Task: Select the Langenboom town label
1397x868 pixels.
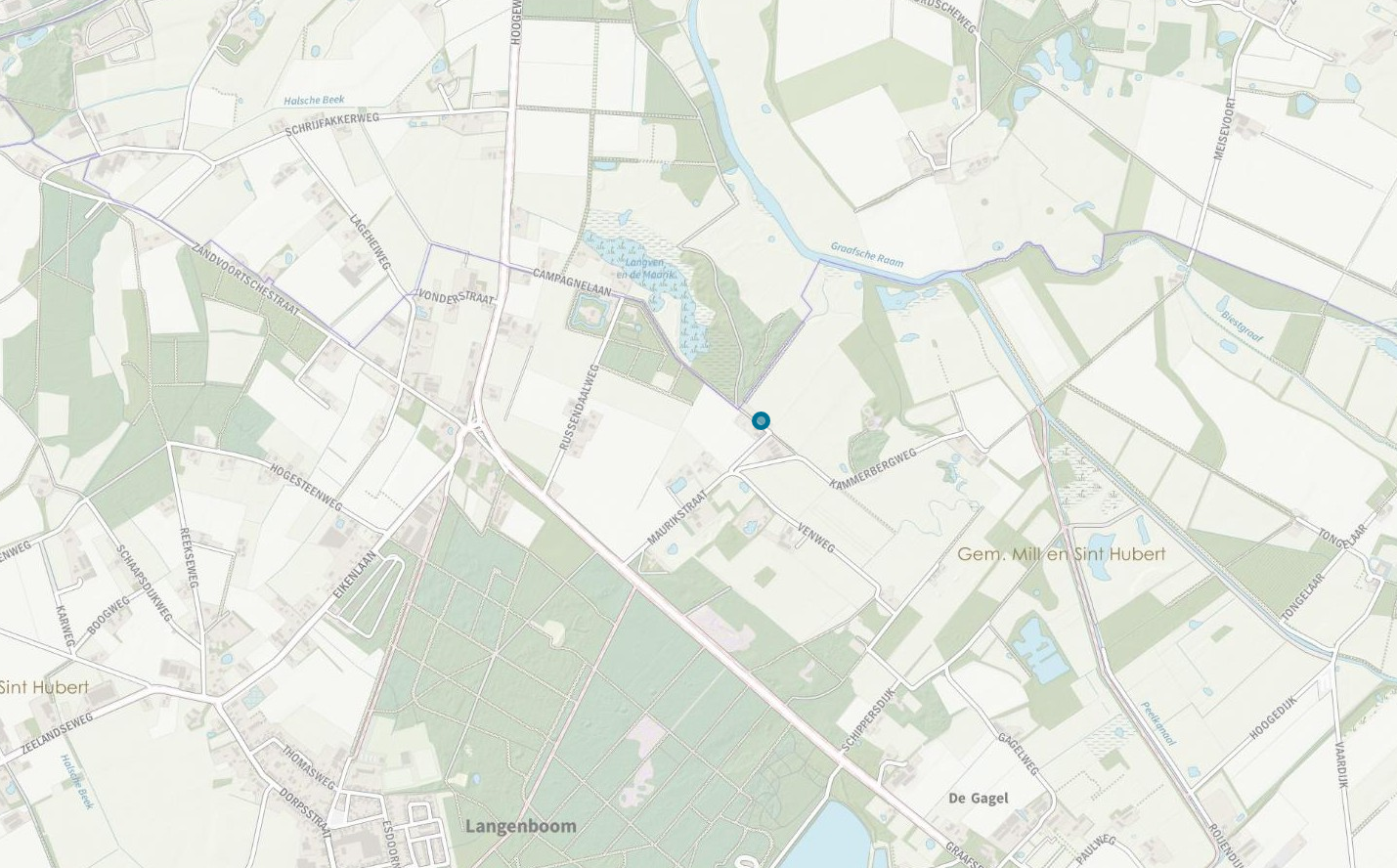Action: [520, 826]
